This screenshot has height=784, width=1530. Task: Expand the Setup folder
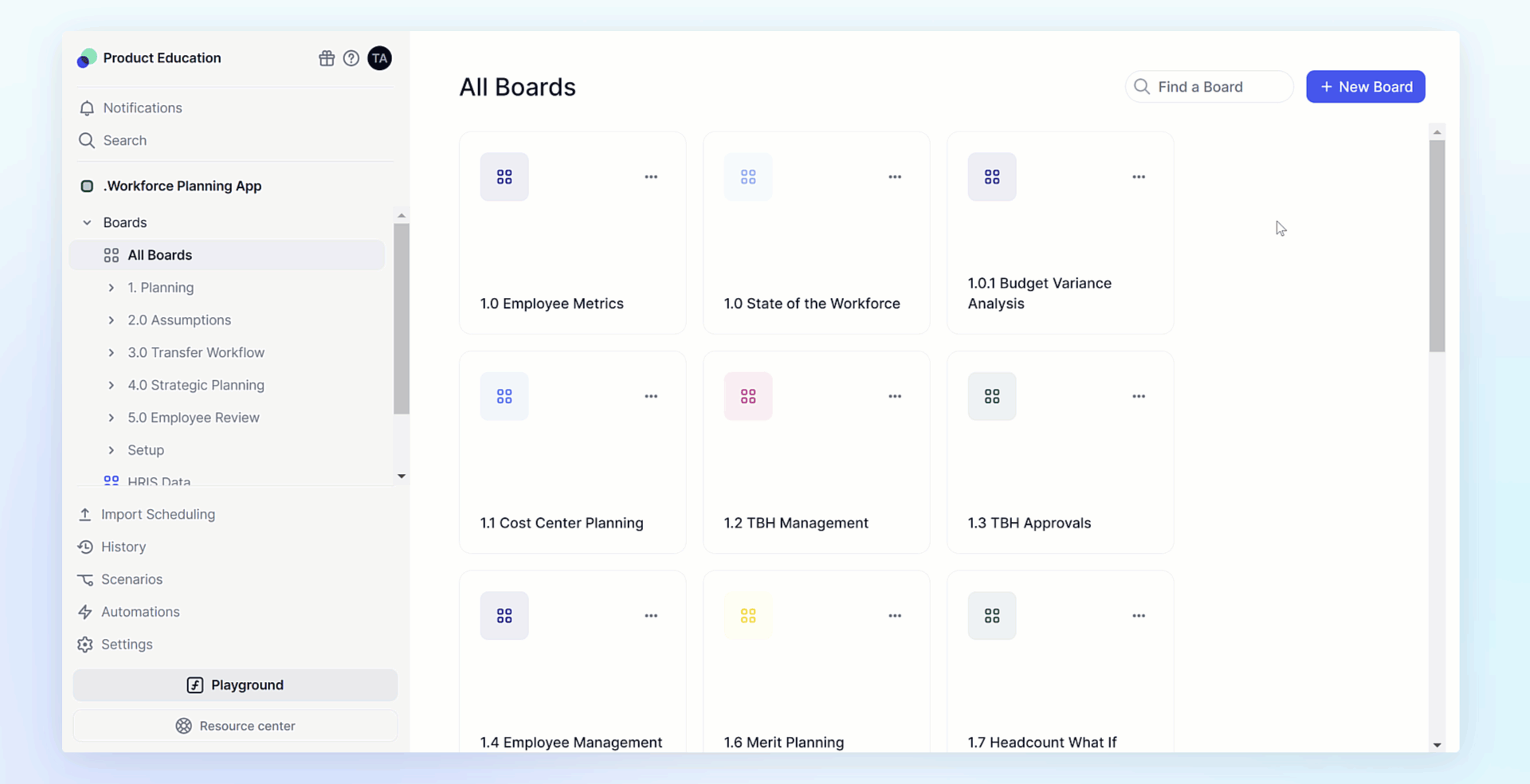pos(111,450)
